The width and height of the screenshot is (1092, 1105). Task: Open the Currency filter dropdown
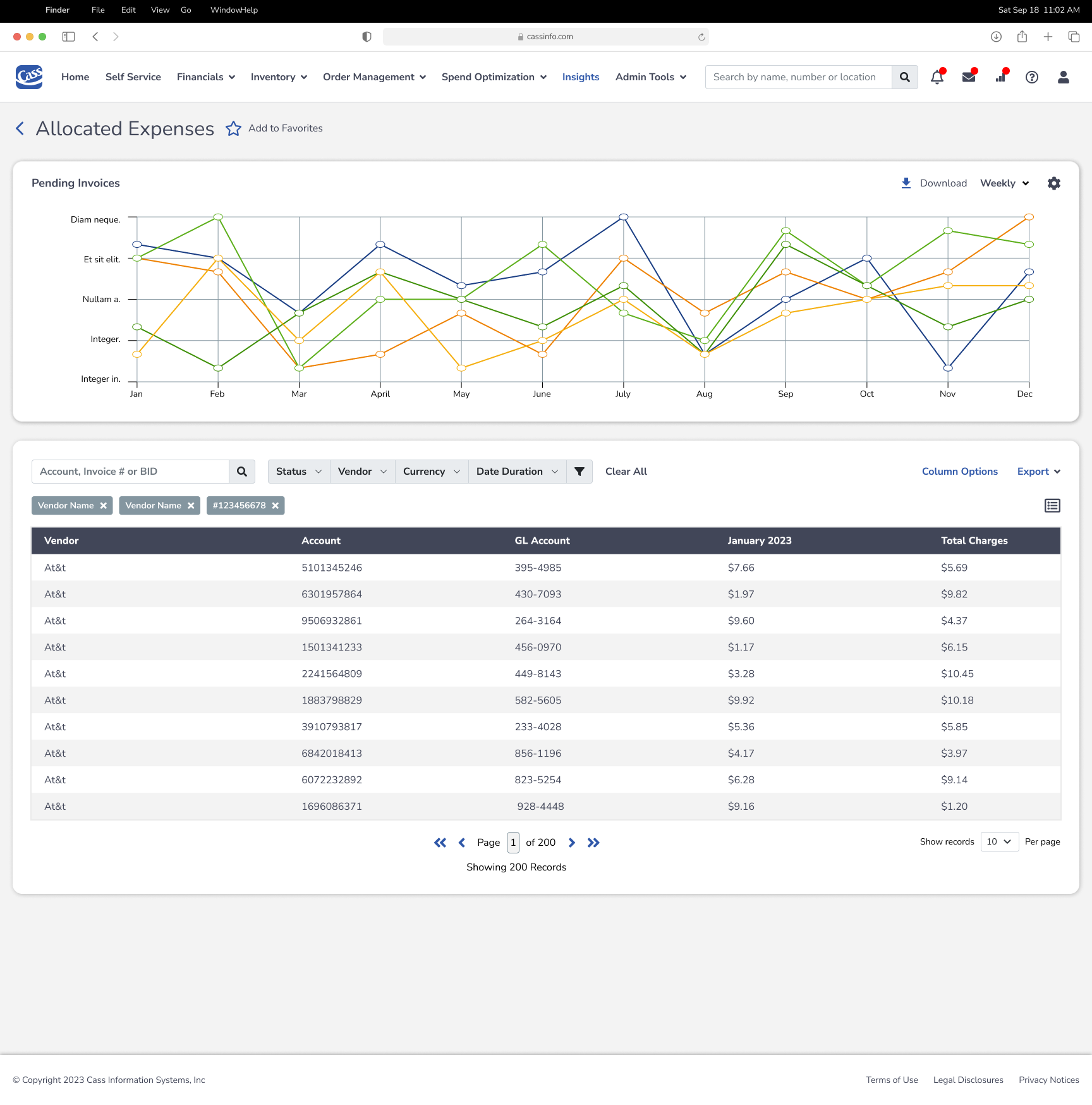431,472
